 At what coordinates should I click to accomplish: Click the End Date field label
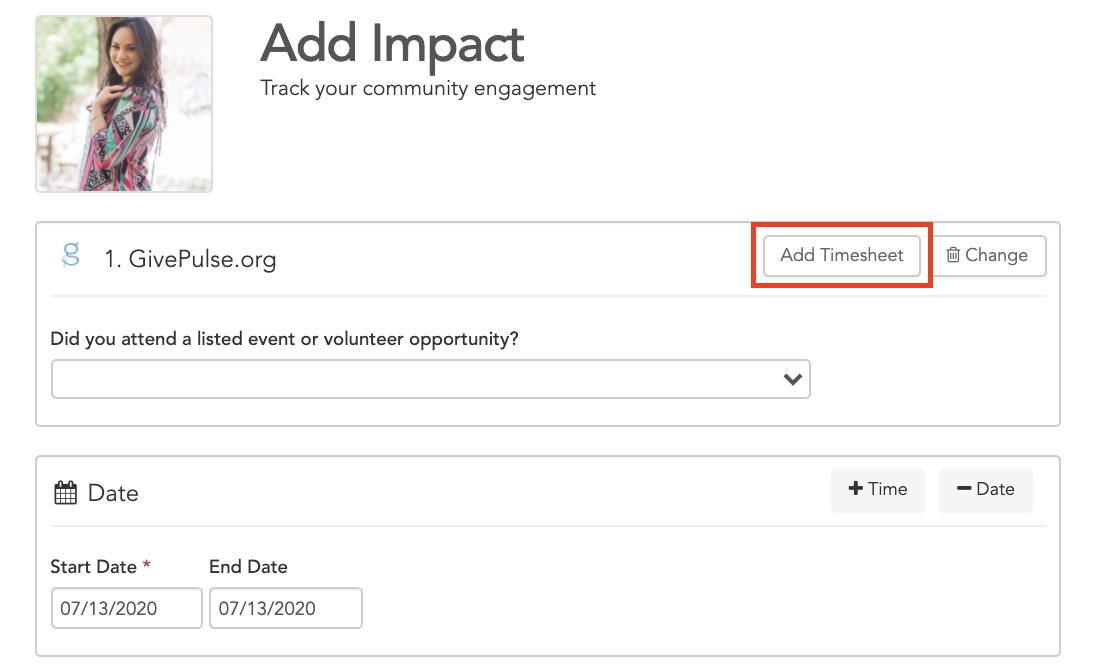click(x=248, y=567)
